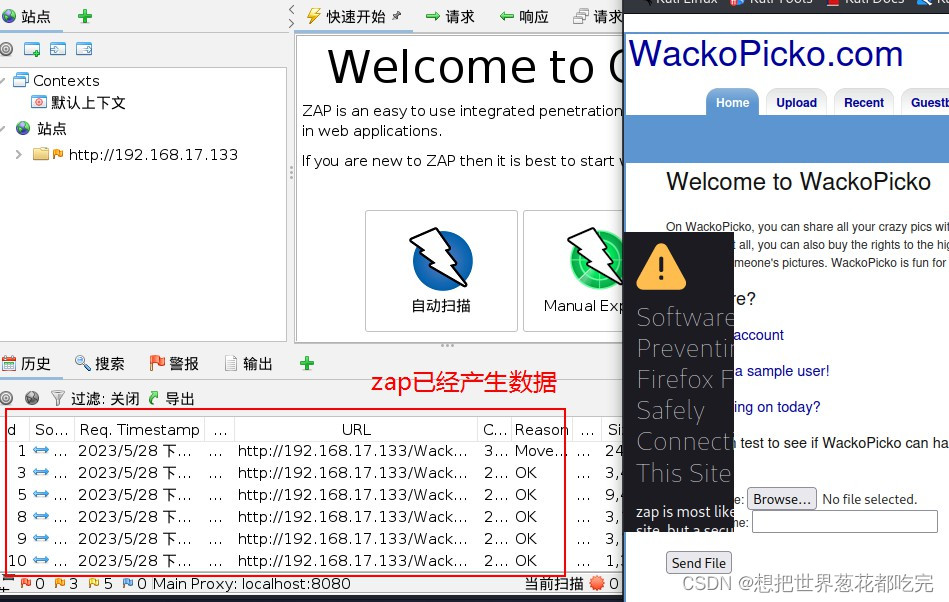Expand the http://192.168.17.133 site node

(x=17, y=154)
